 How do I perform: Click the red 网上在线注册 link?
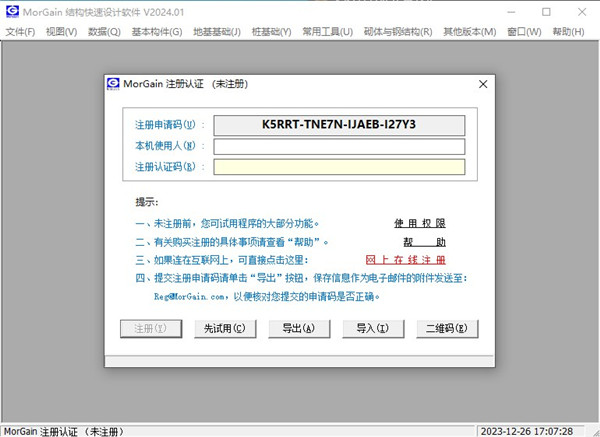coord(406,260)
